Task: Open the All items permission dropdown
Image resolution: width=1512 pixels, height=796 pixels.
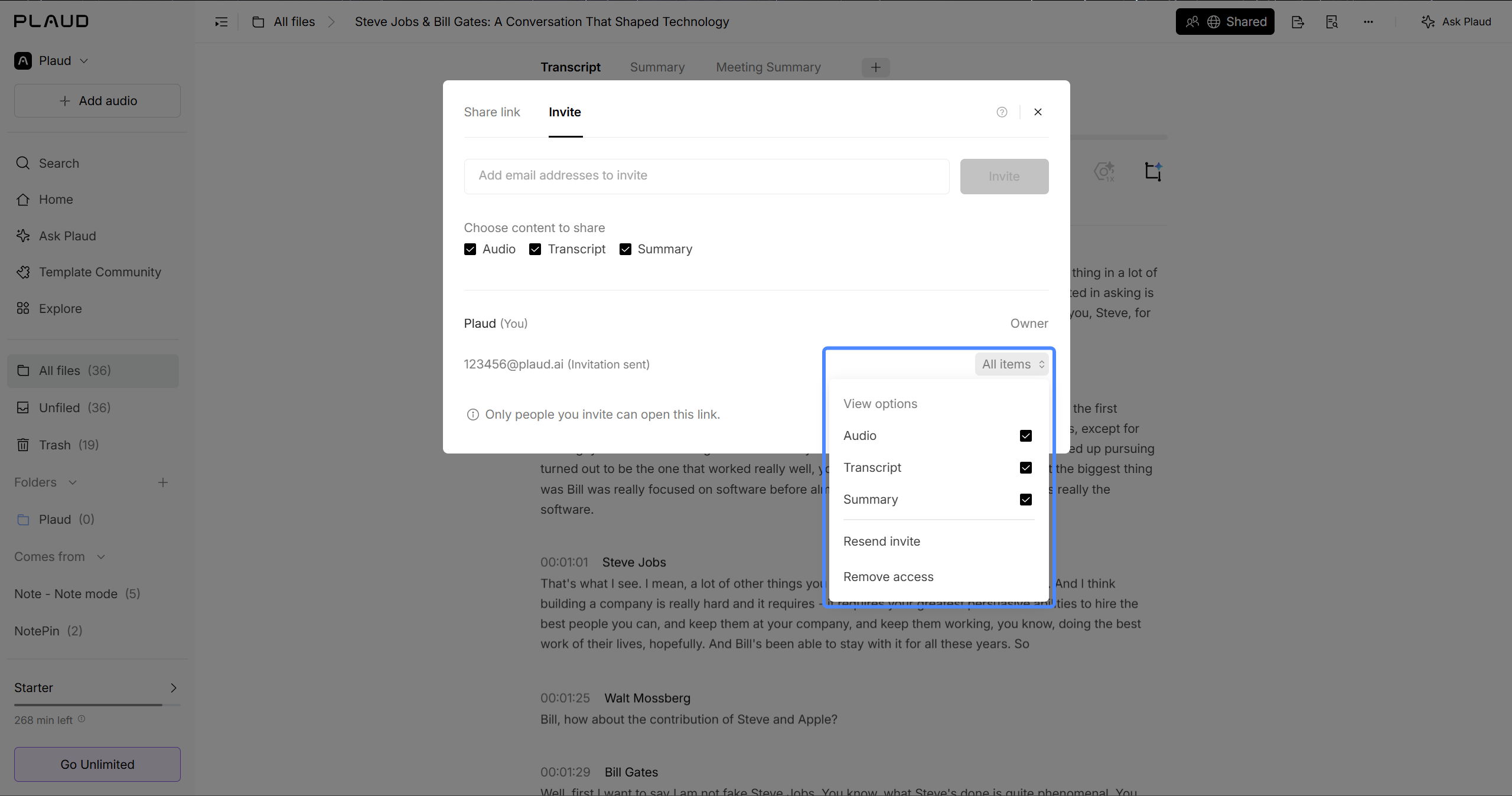Action: 1012,364
